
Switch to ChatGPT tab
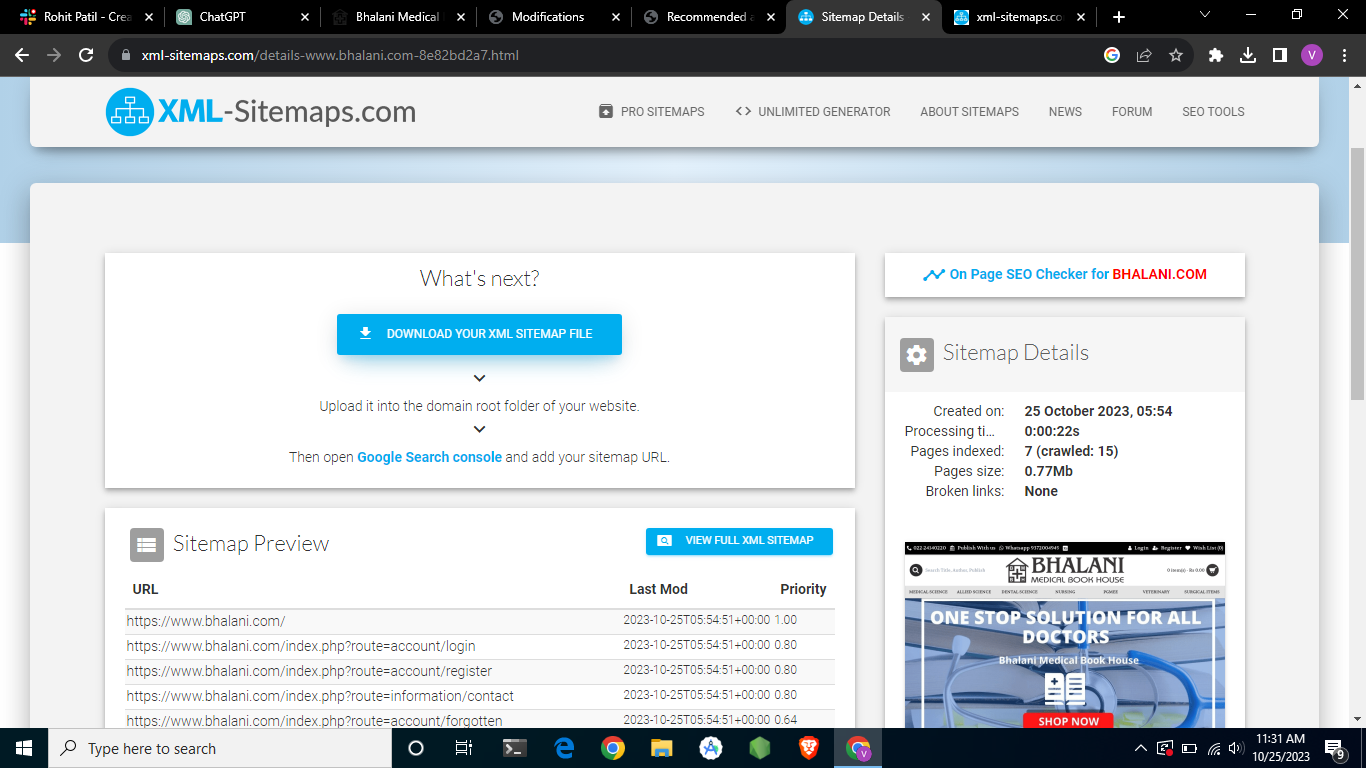tap(240, 17)
